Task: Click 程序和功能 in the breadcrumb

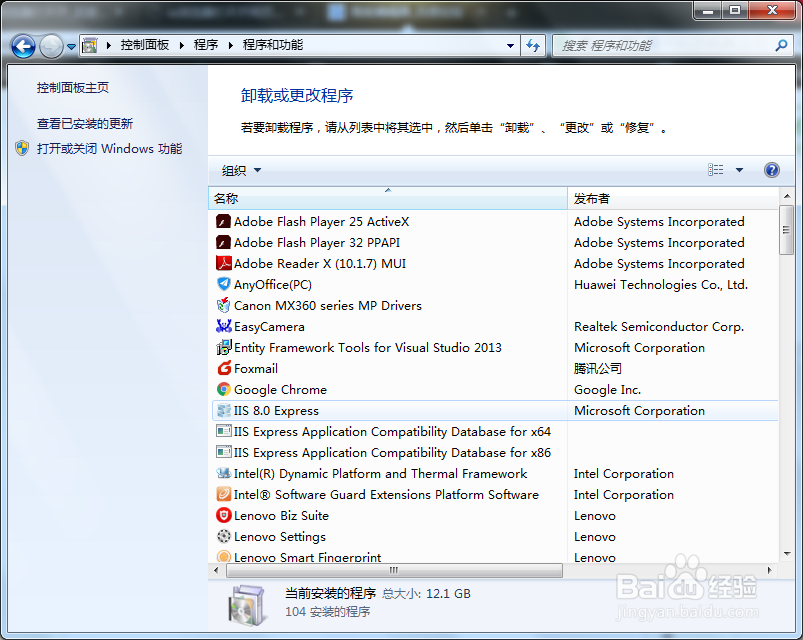Action: [272, 45]
